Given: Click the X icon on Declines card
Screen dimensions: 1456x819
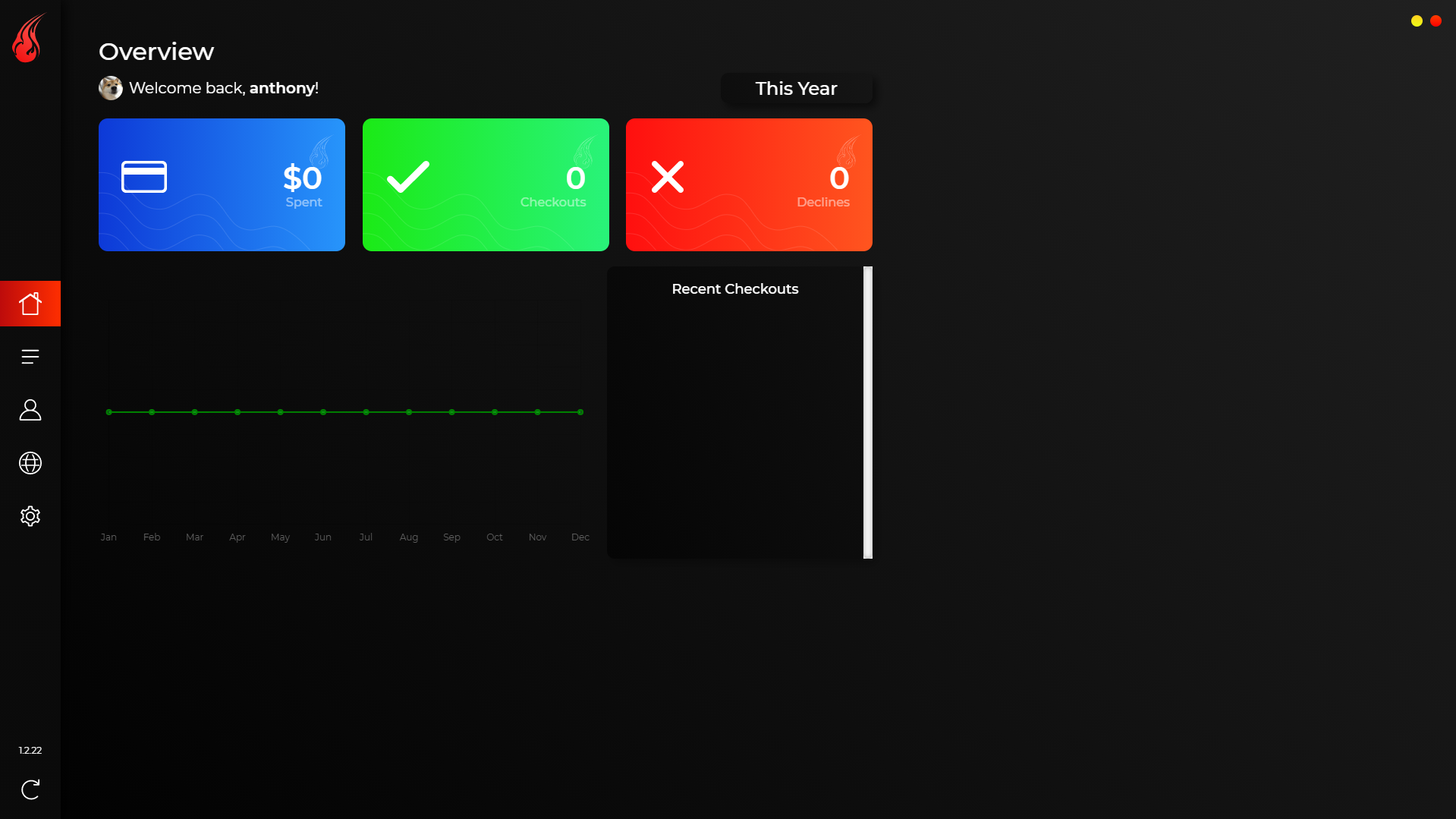Looking at the screenshot, I should [x=668, y=177].
